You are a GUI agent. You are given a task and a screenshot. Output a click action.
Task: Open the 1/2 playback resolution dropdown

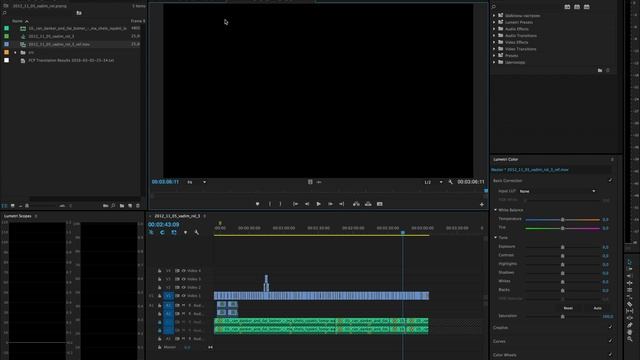coord(433,182)
